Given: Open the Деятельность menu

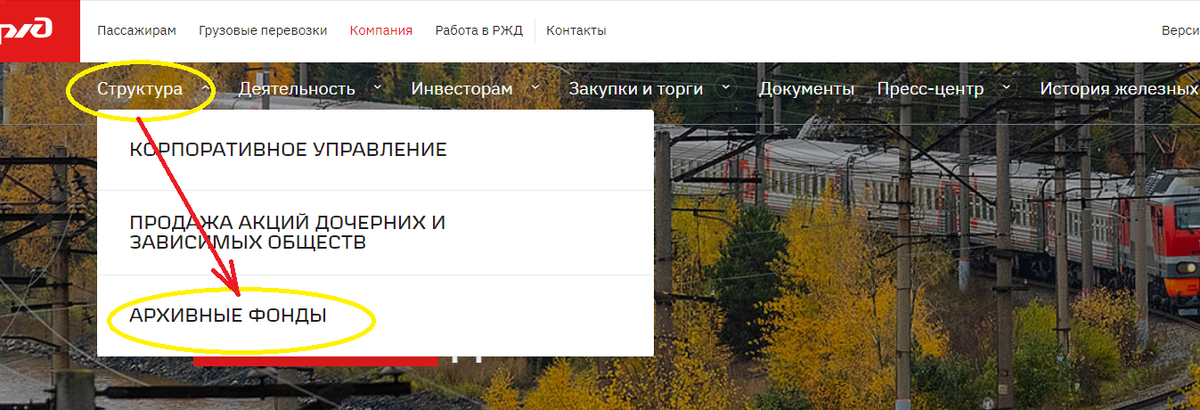Looking at the screenshot, I should (x=297, y=89).
